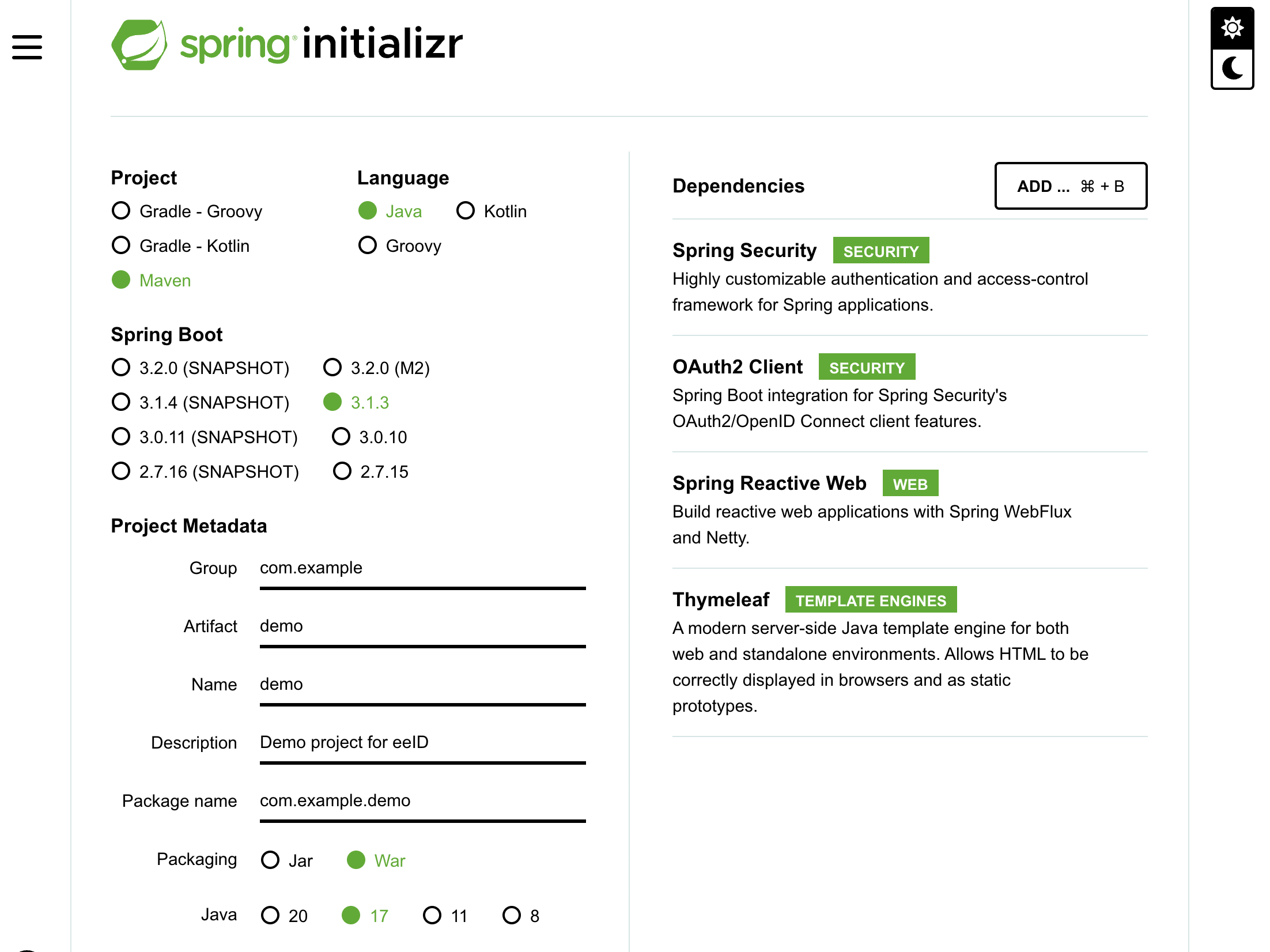The width and height of the screenshot is (1270, 952).
Task: Click the Spring Initializr logo
Action: (287, 45)
